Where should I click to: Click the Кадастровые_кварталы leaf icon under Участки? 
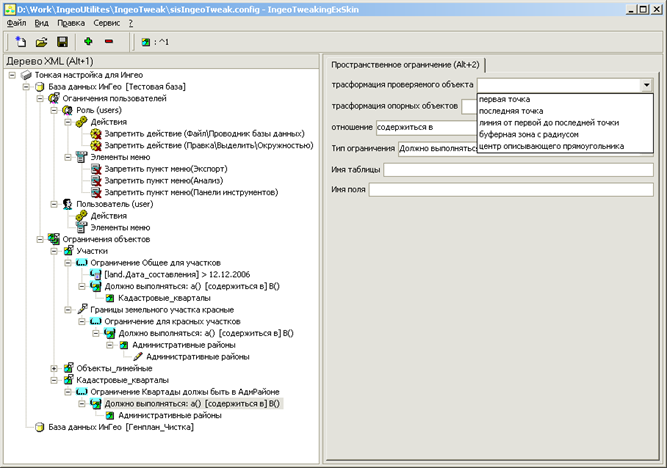pyautogui.click(x=110, y=298)
